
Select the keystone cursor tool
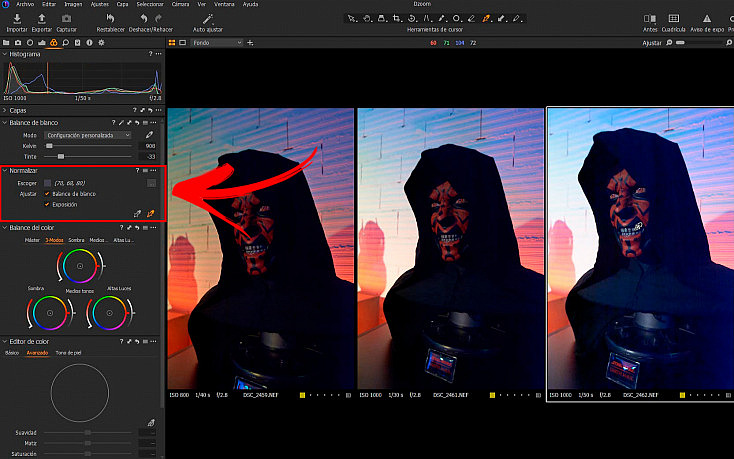tap(427, 19)
